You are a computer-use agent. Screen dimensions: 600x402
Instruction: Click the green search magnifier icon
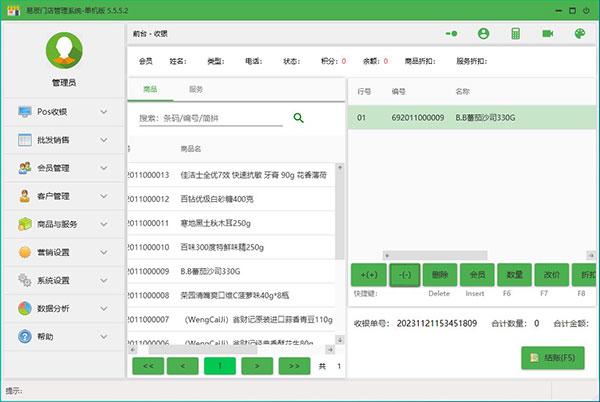(x=298, y=118)
